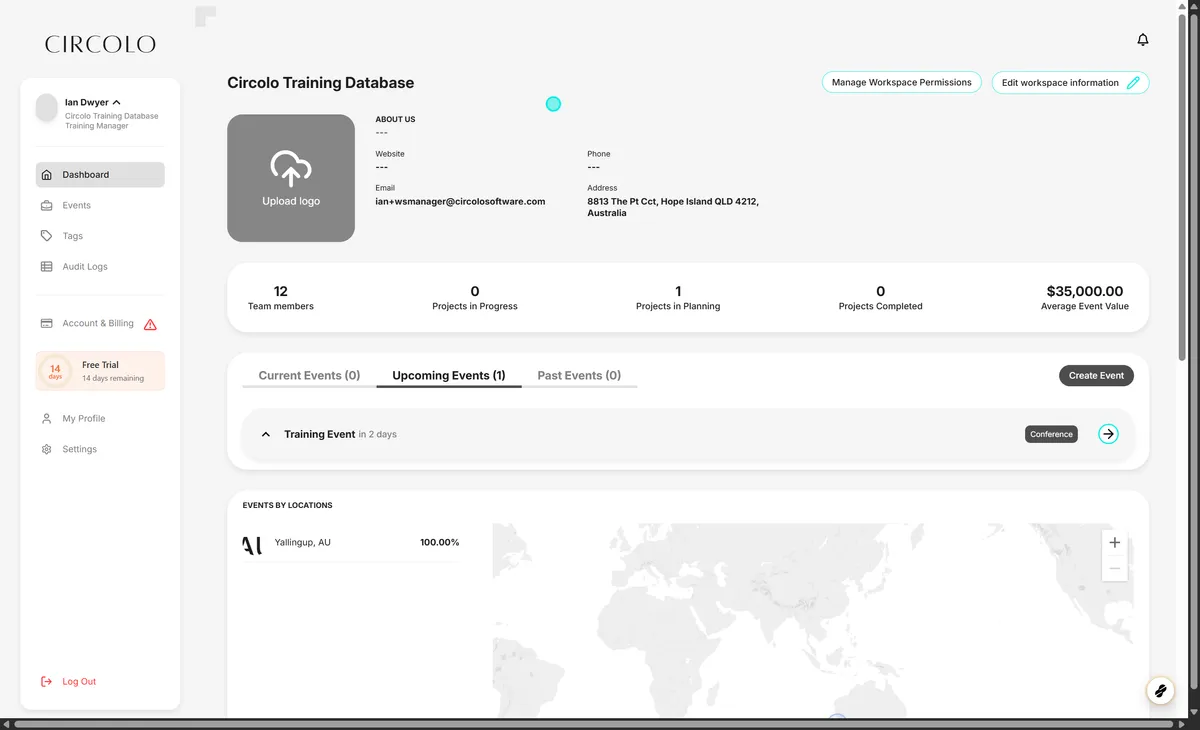Image resolution: width=1200 pixels, height=730 pixels.
Task: Click the My Profile person icon
Action: tap(46, 419)
